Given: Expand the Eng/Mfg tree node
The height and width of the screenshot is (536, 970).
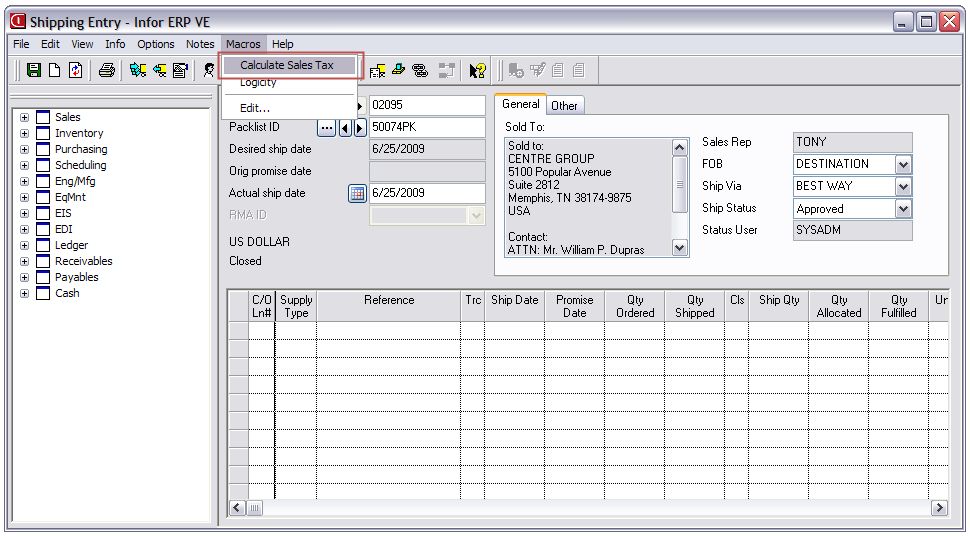Looking at the screenshot, I should click(24, 181).
